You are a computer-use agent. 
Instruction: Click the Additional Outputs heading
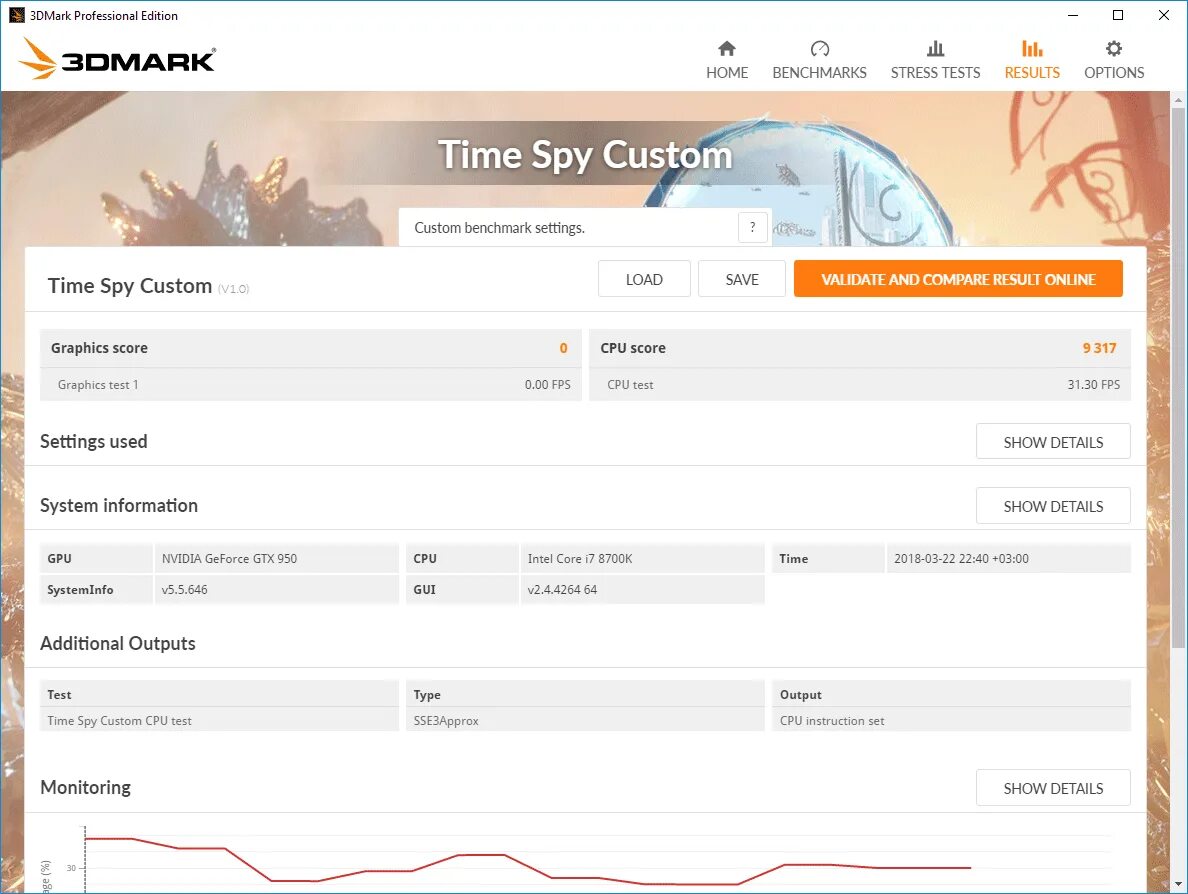pyautogui.click(x=117, y=643)
